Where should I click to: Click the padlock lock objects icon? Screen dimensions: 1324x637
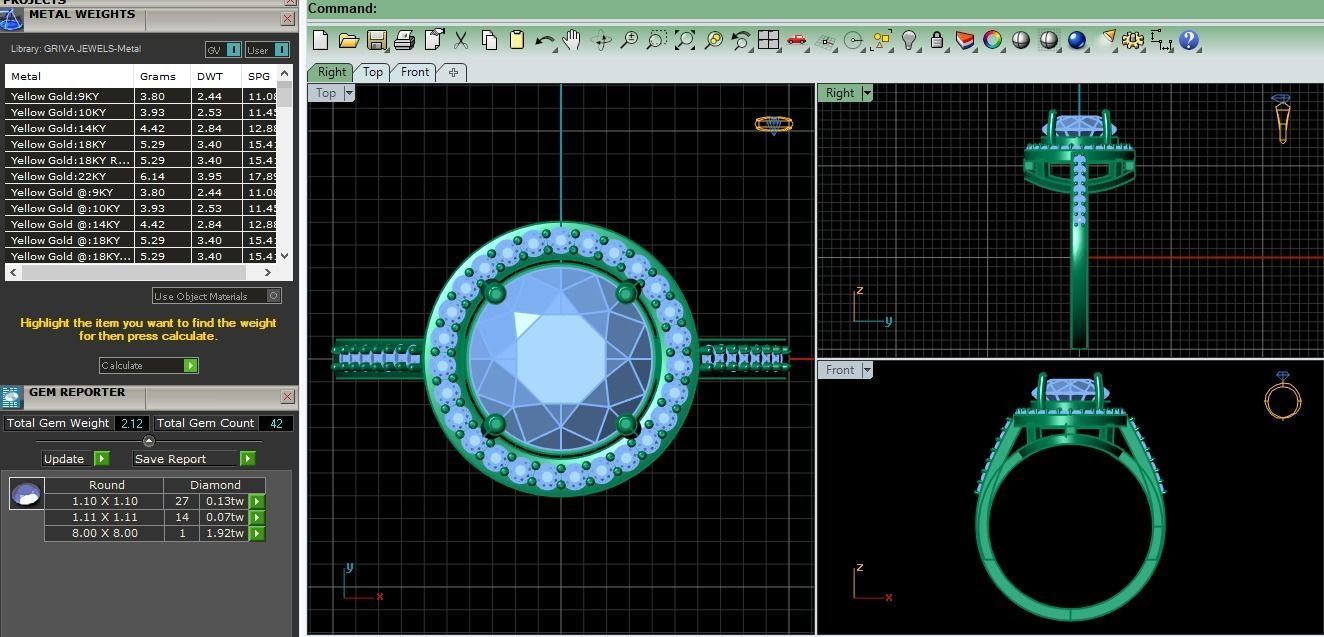tap(937, 40)
